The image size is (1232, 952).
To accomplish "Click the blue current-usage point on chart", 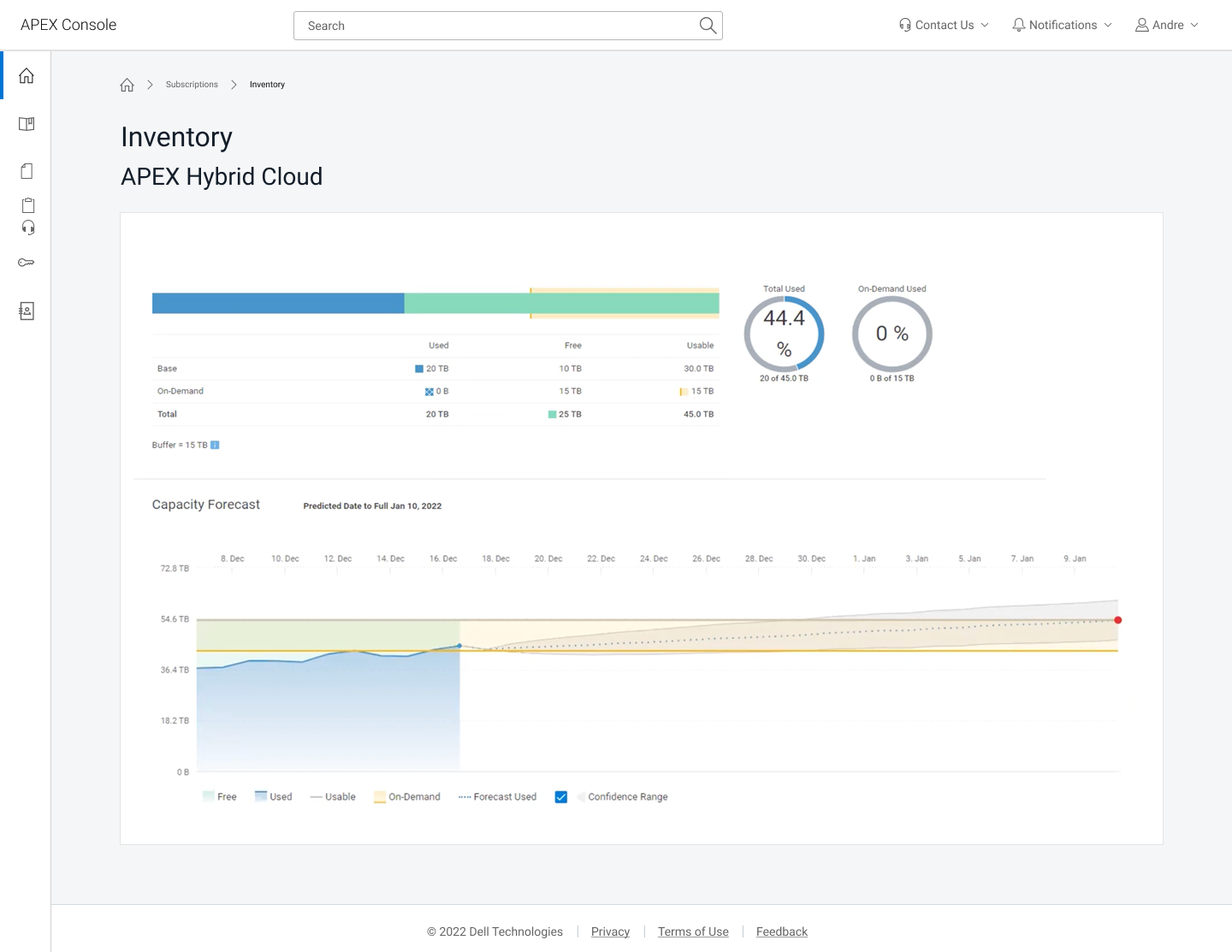I will [x=459, y=646].
